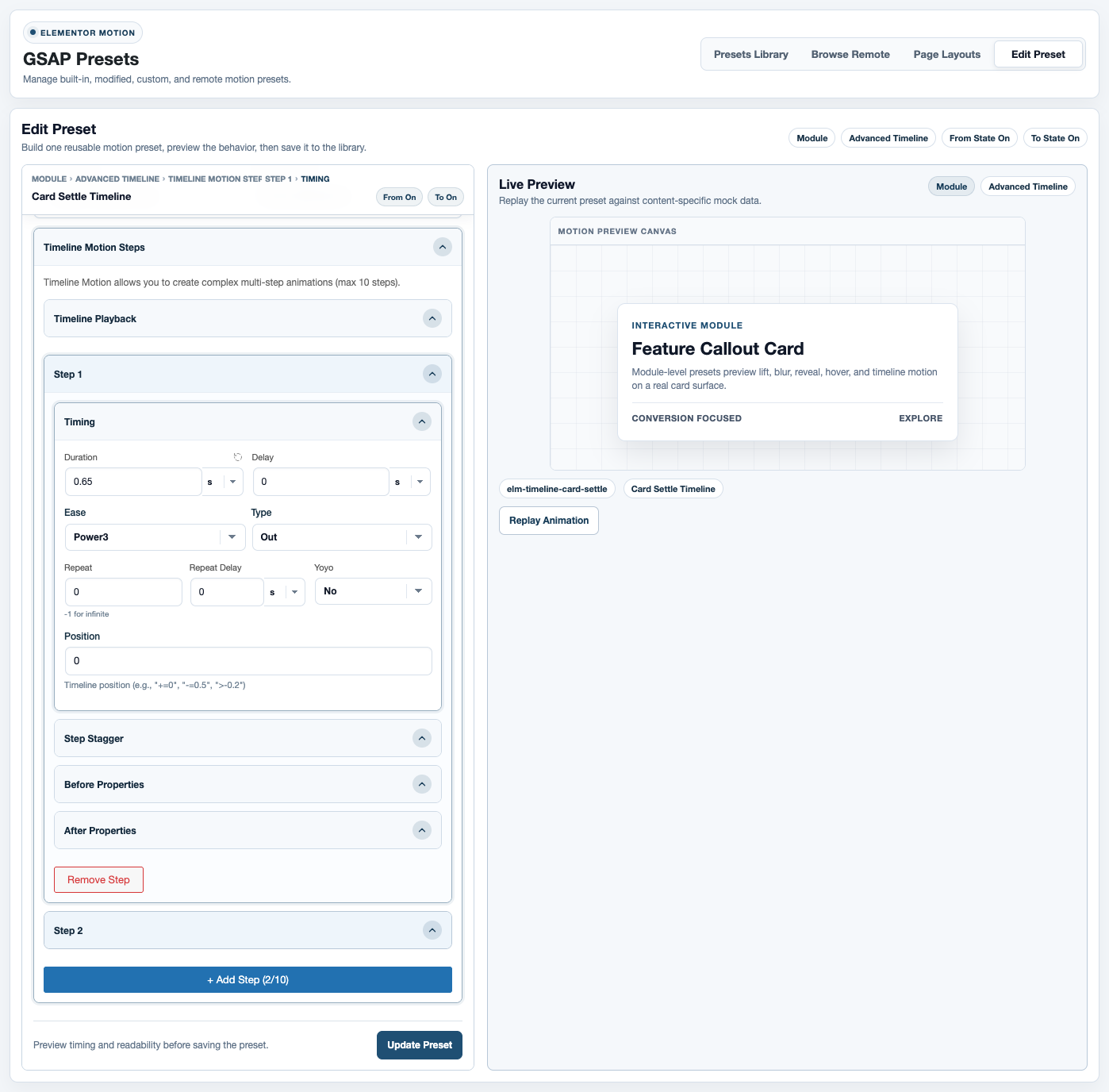Viewport: 1109px width, 1092px height.
Task: Open the Duration unit dropdown
Action: pos(223,482)
